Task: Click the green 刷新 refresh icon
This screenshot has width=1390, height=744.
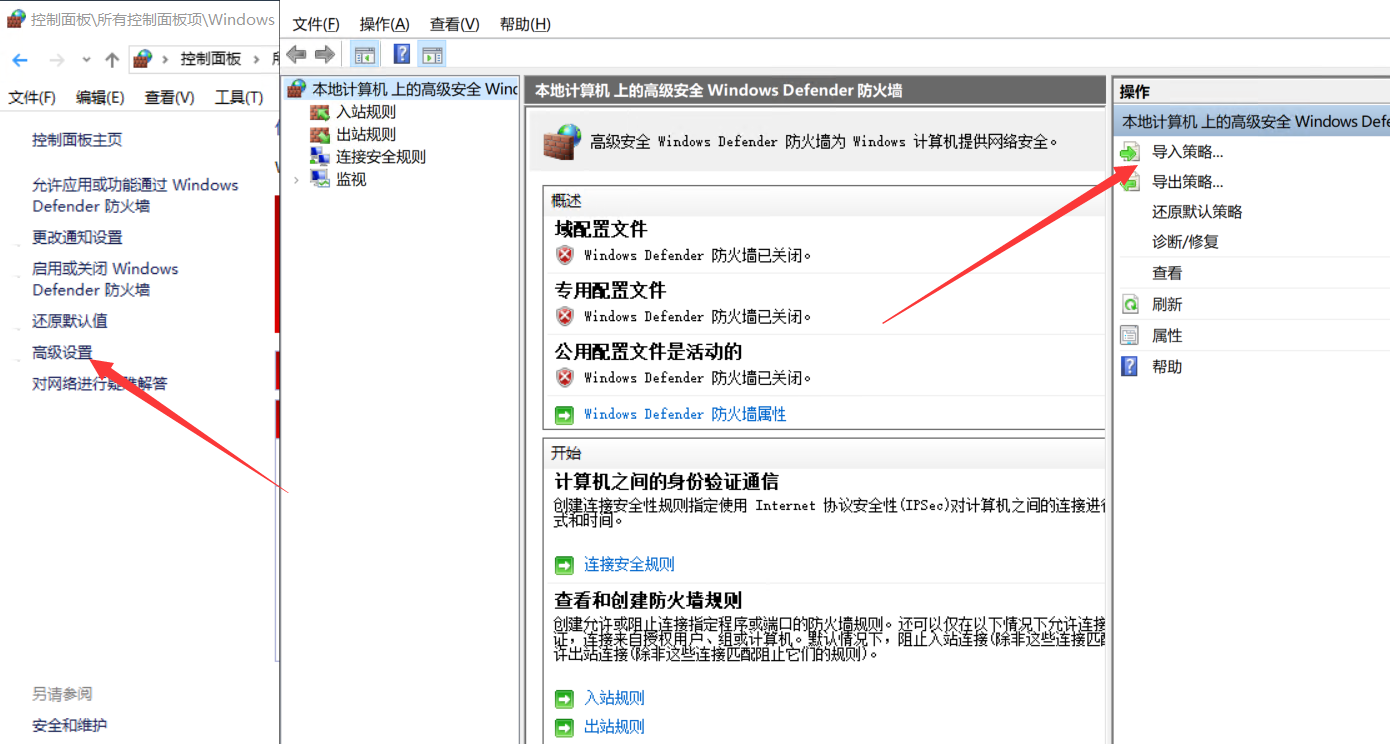Action: click(1130, 305)
